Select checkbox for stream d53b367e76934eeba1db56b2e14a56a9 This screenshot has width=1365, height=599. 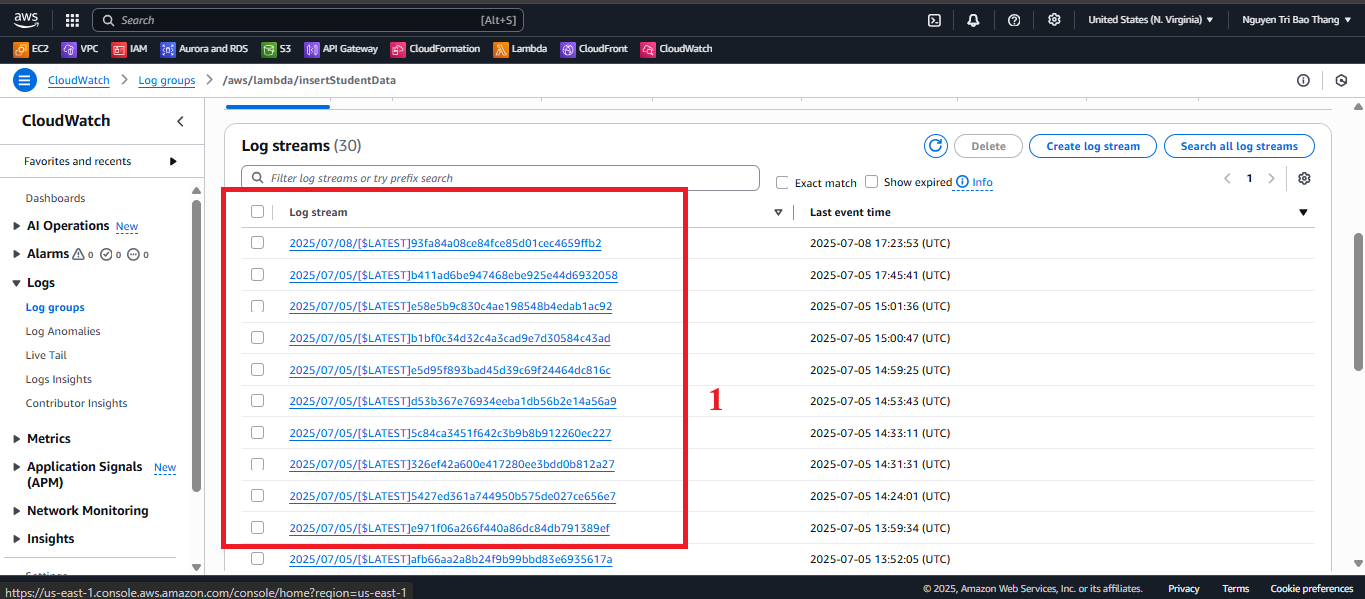click(x=257, y=400)
